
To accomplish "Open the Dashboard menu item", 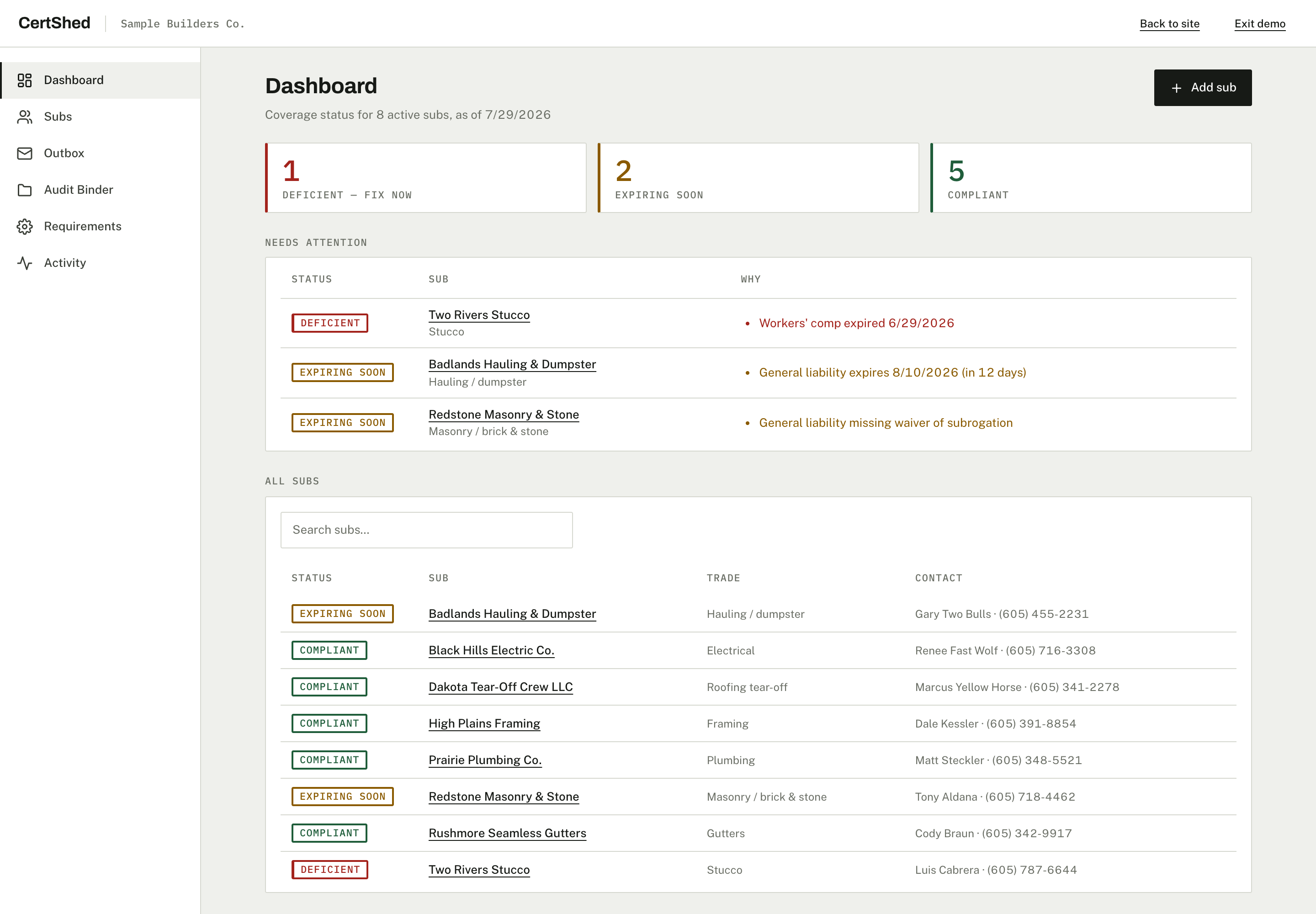I will point(101,80).
